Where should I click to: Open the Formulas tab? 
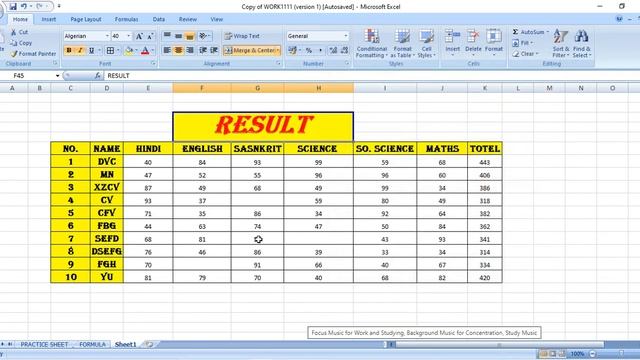pos(127,19)
